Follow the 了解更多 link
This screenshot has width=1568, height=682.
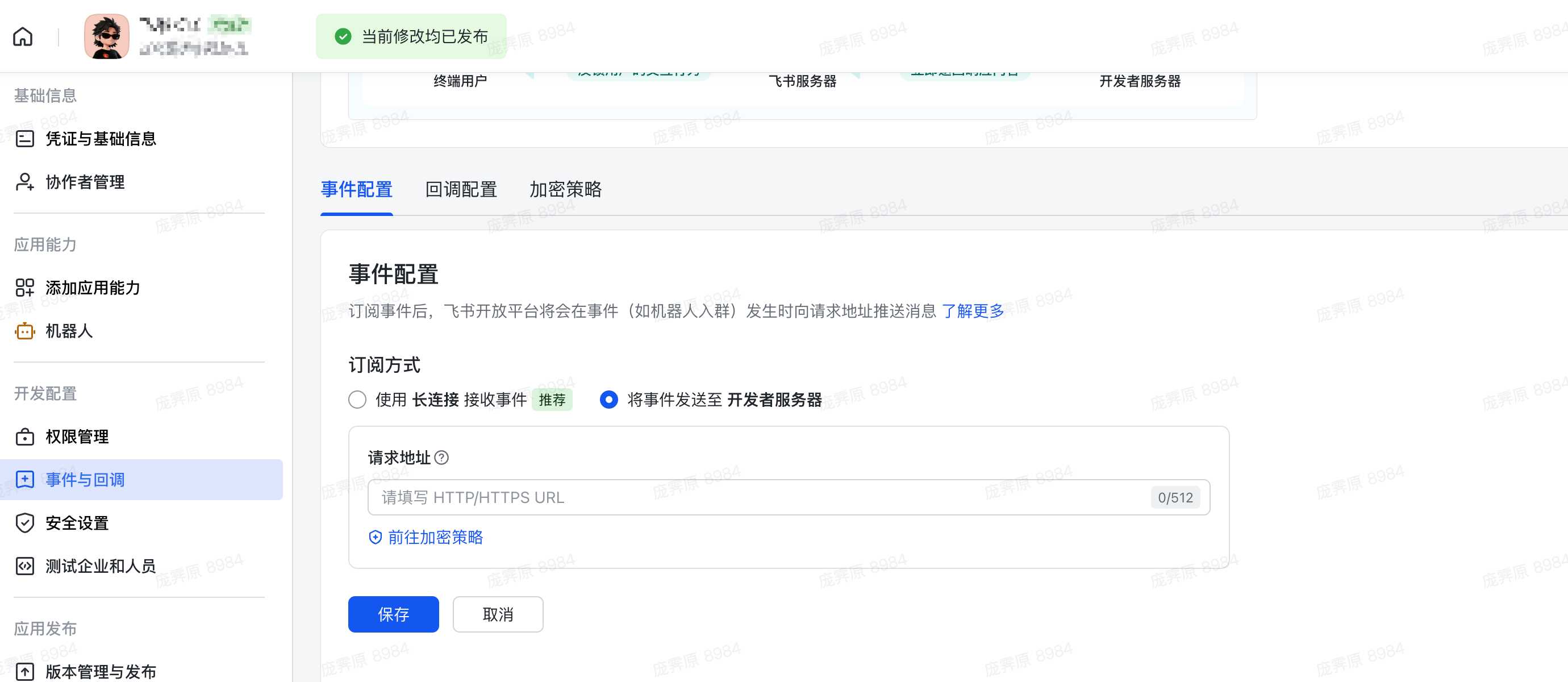pyautogui.click(x=973, y=311)
